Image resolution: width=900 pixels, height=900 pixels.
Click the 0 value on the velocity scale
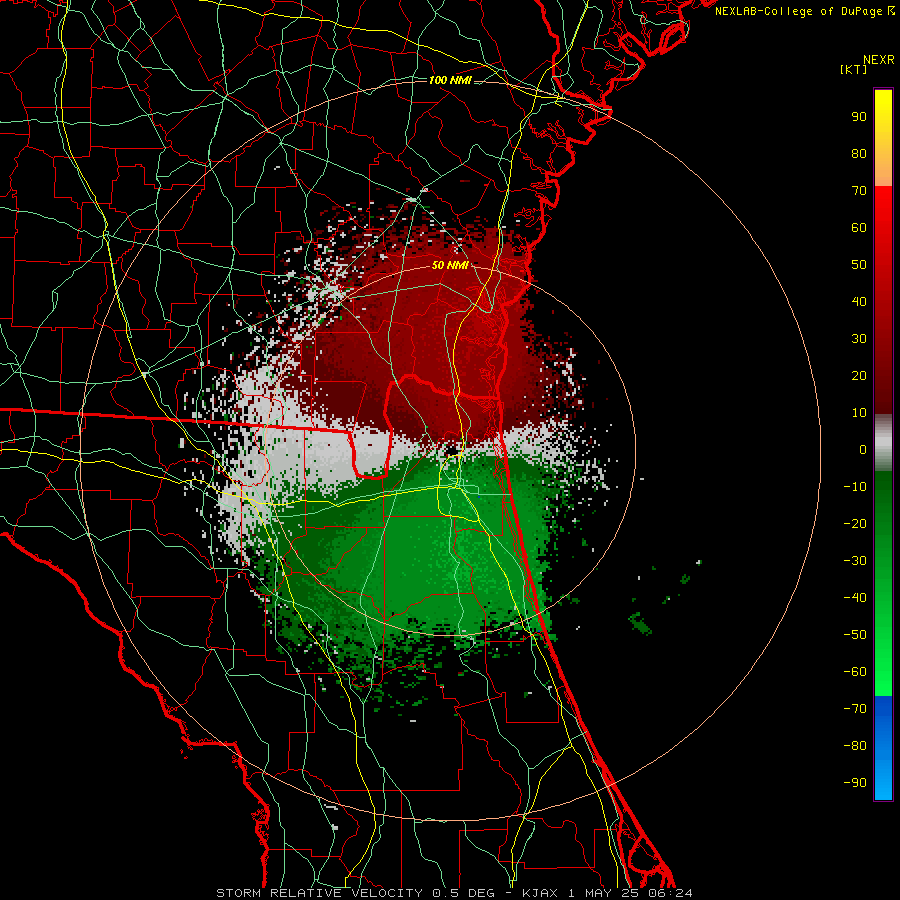pos(863,449)
